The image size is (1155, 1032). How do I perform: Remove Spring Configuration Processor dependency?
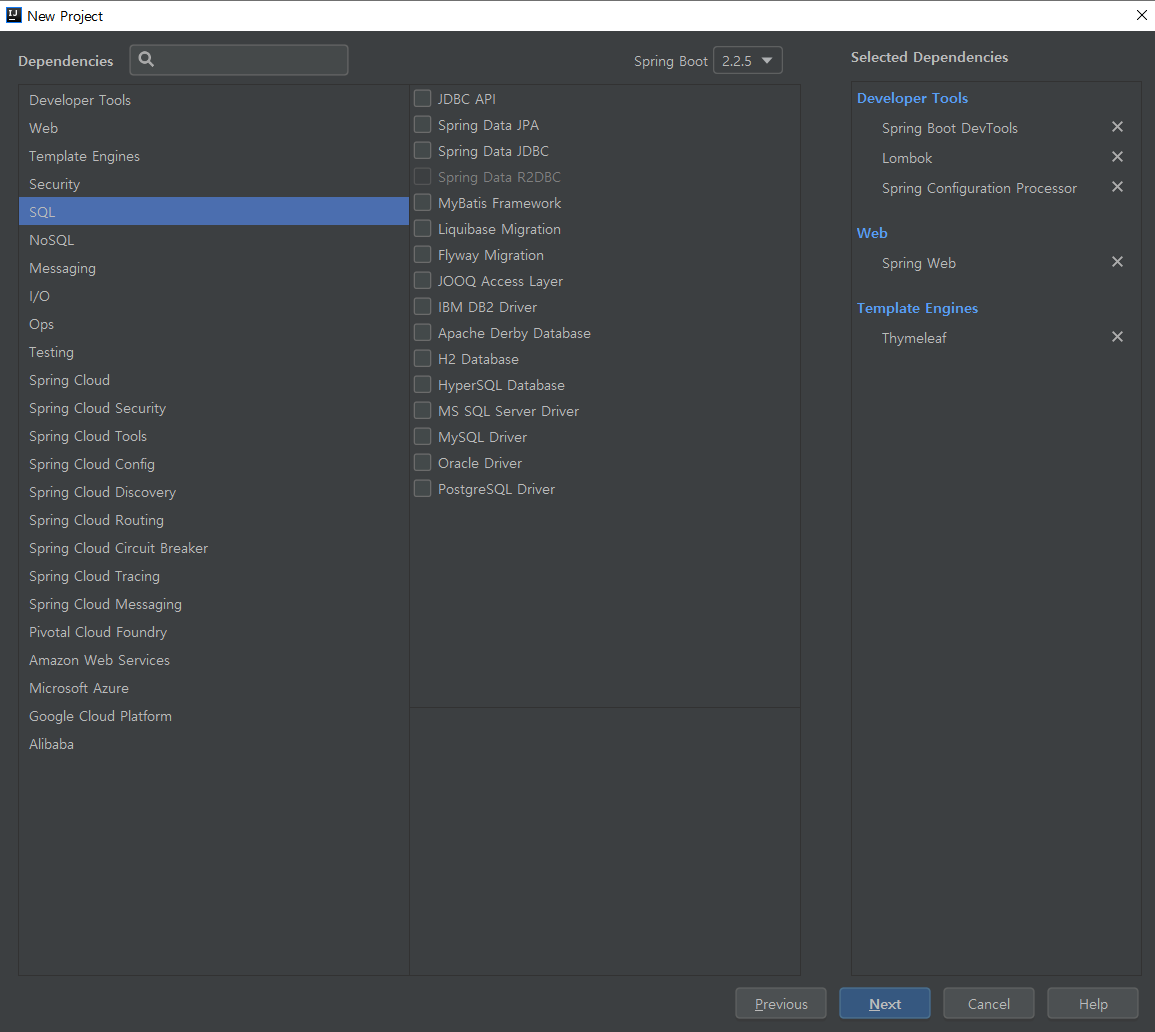click(x=1117, y=187)
